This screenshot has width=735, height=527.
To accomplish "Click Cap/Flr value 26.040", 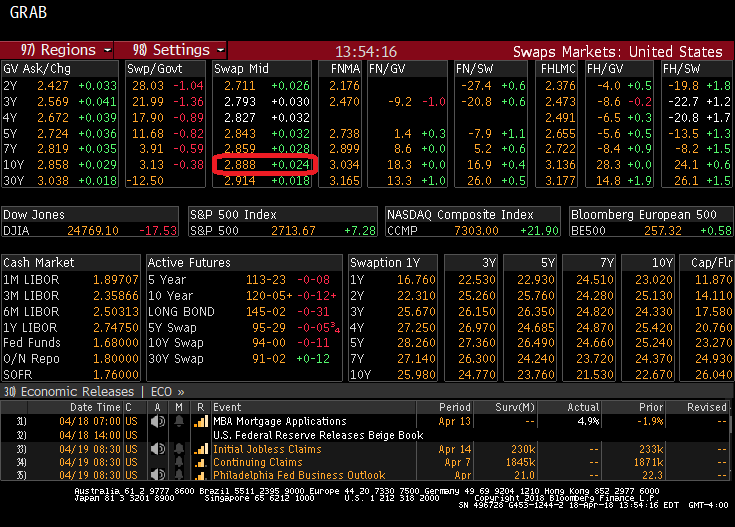I will [x=713, y=375].
